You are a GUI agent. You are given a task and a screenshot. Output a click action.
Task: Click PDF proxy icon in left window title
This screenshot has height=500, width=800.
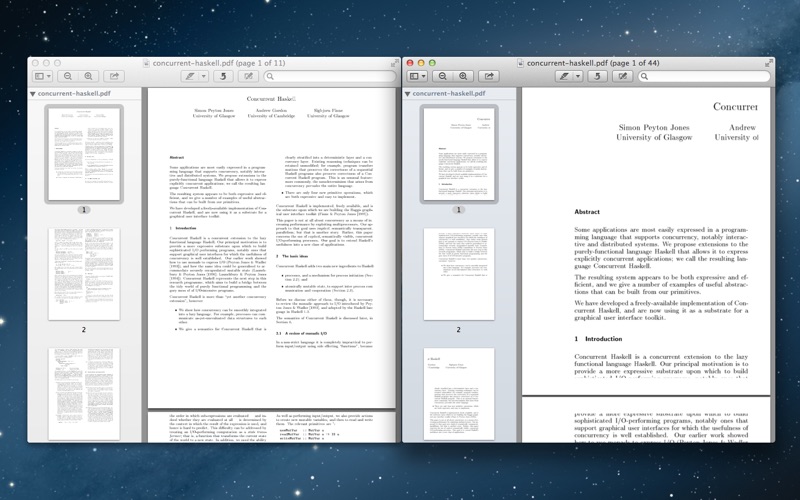coord(146,63)
